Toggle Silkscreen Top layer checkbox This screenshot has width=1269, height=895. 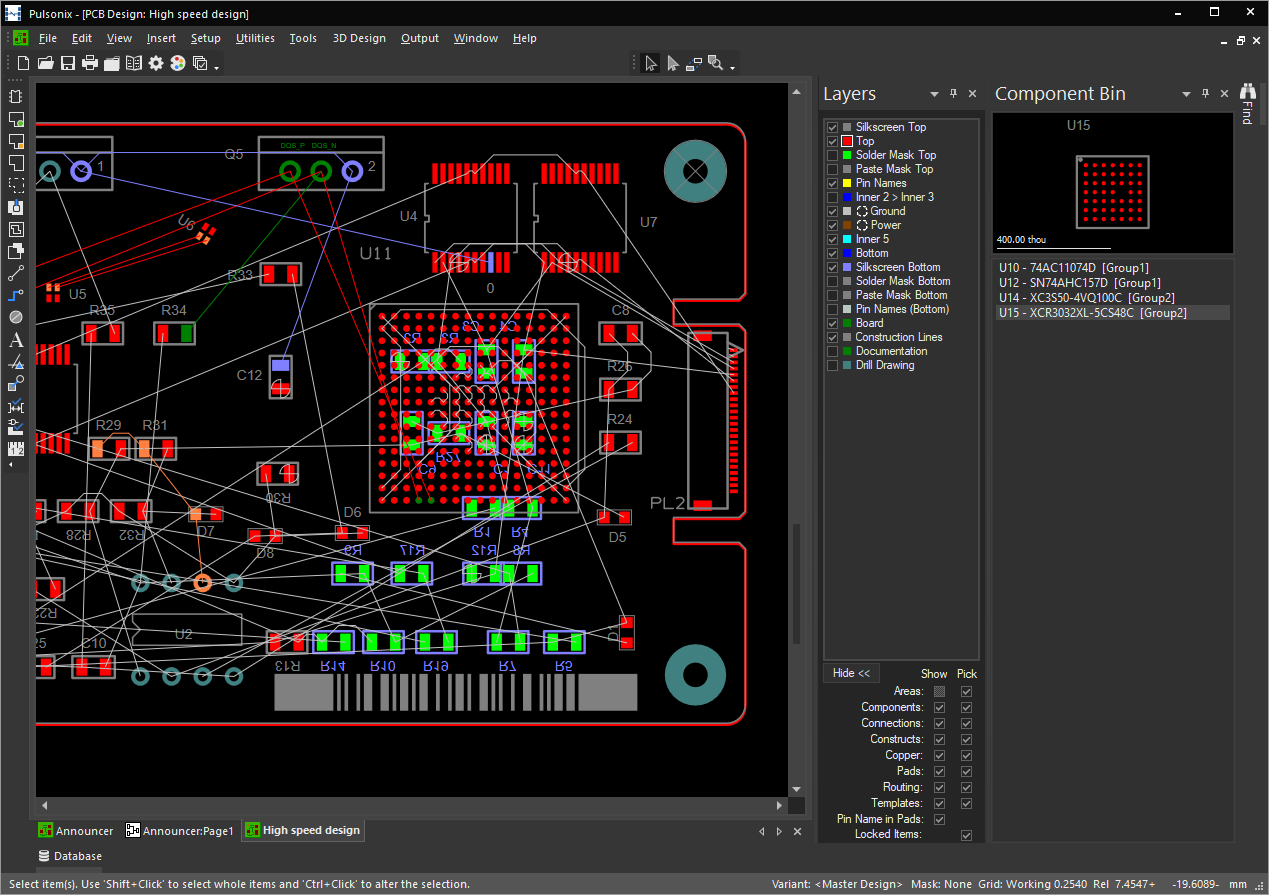click(x=832, y=127)
